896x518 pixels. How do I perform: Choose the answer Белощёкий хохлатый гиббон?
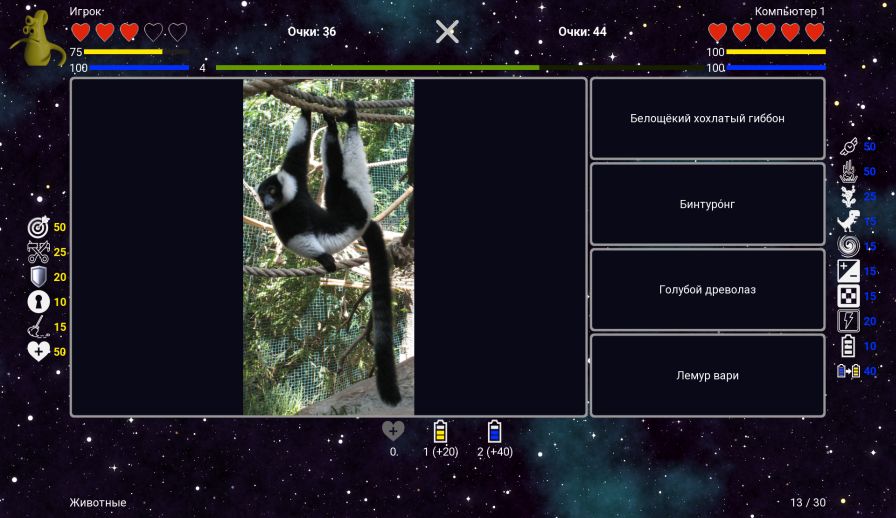coord(707,118)
